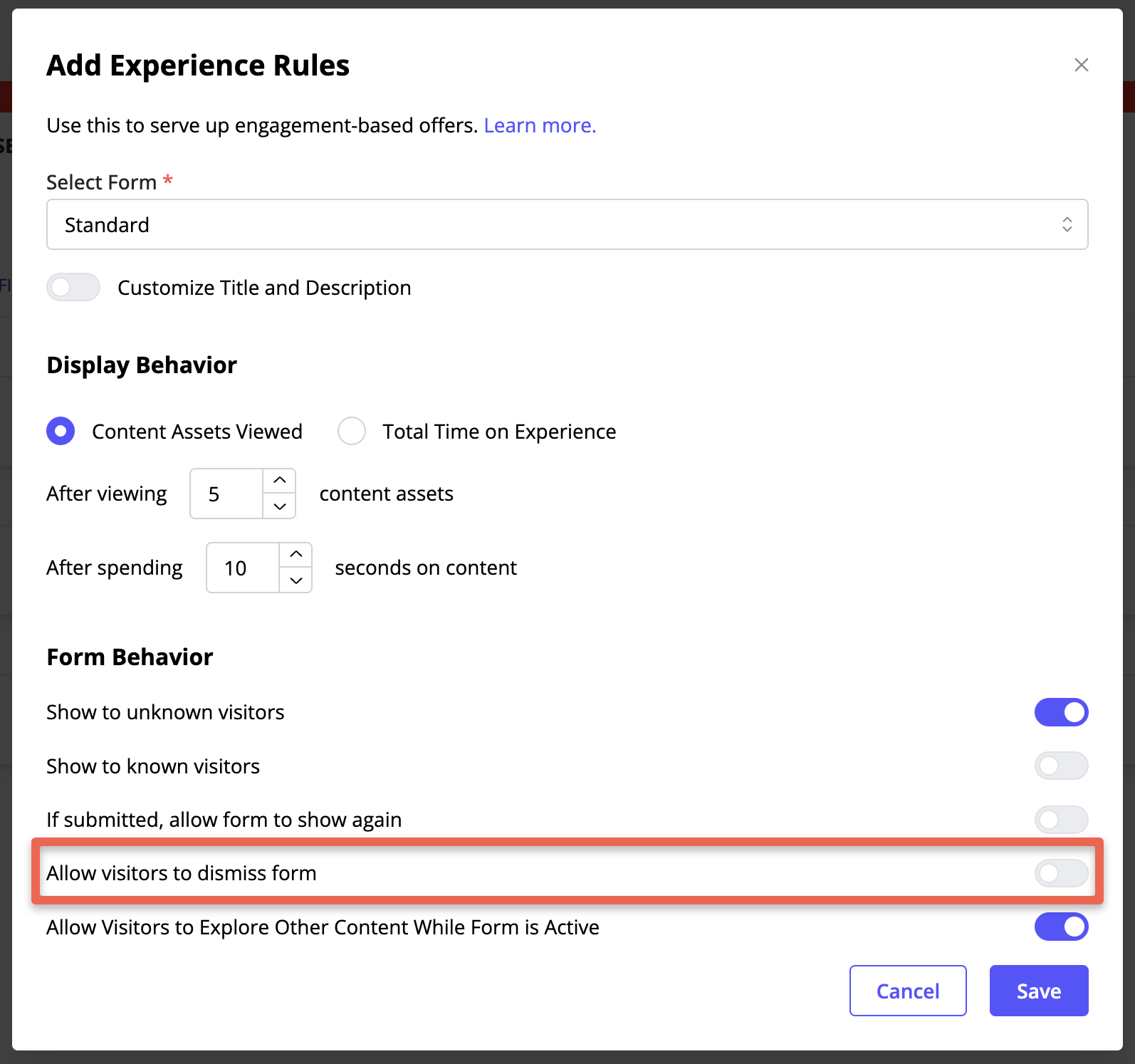Enable allow form to show again toggle
This screenshot has width=1135, height=1064.
coord(1061,820)
